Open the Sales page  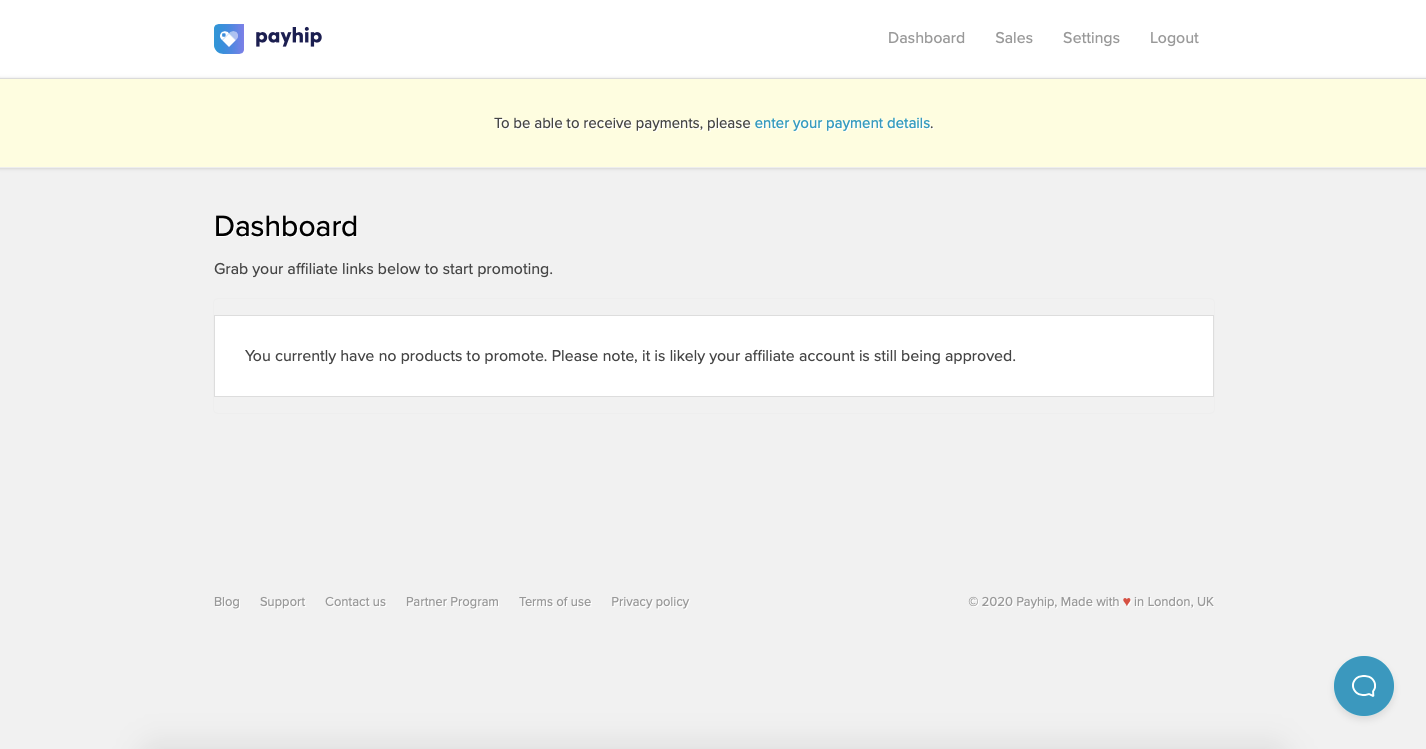tap(1014, 38)
